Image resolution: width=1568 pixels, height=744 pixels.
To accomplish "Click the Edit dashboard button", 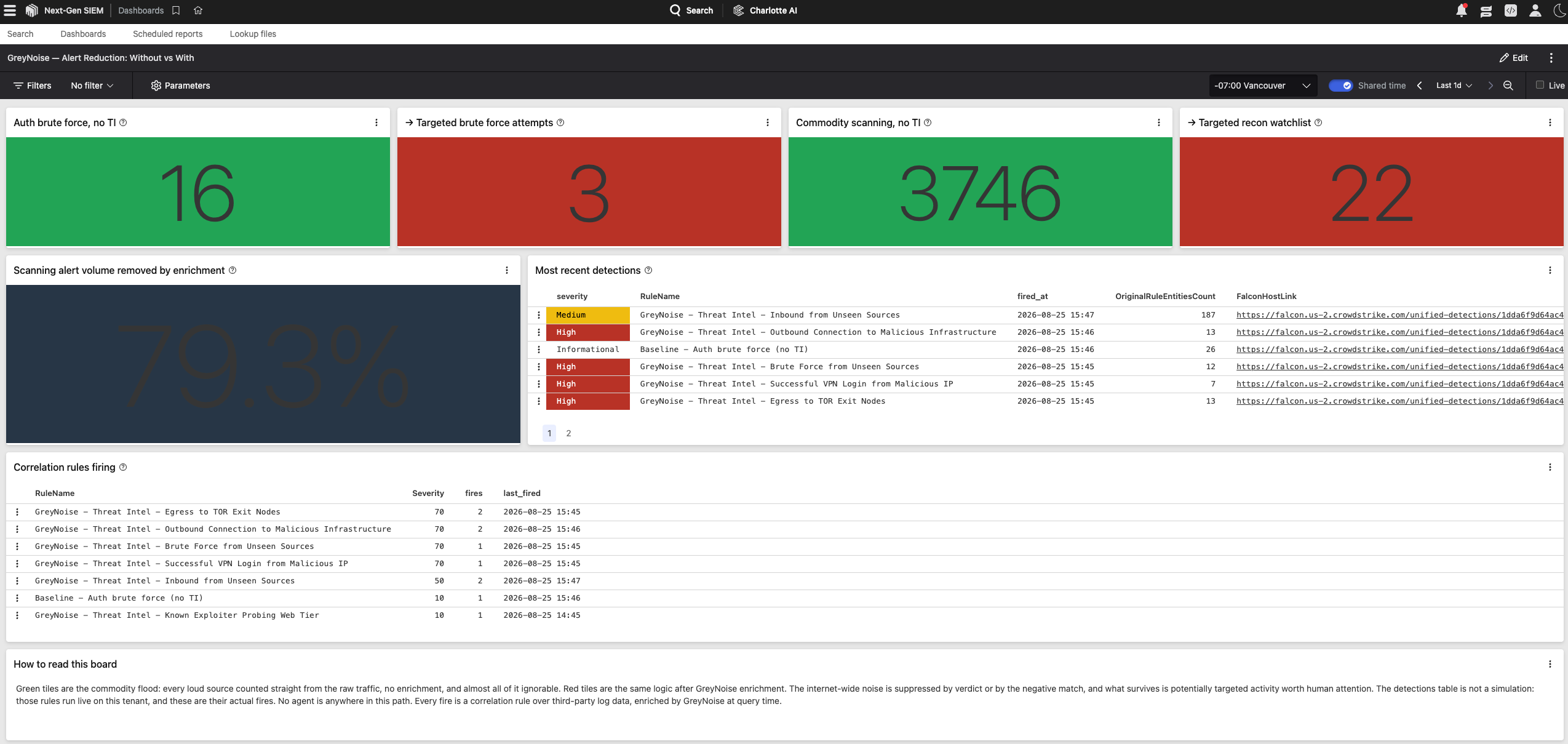I will [1513, 58].
